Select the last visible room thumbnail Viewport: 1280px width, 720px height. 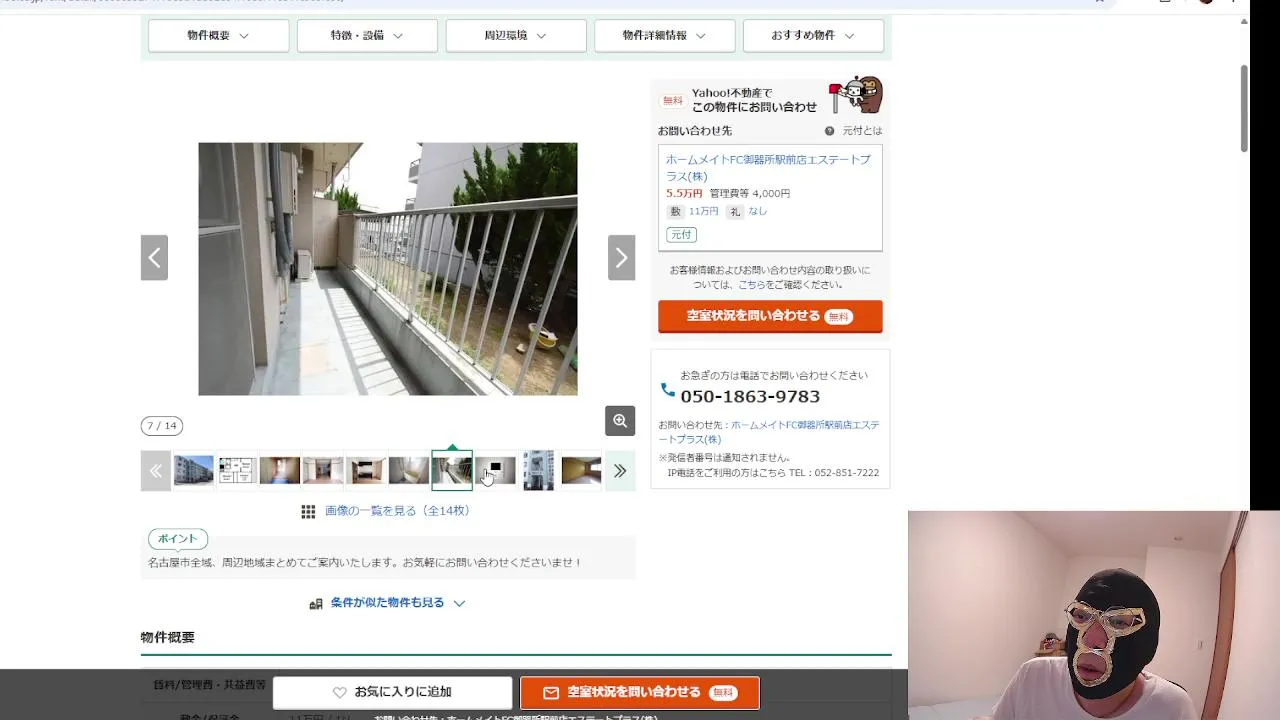click(x=581, y=470)
